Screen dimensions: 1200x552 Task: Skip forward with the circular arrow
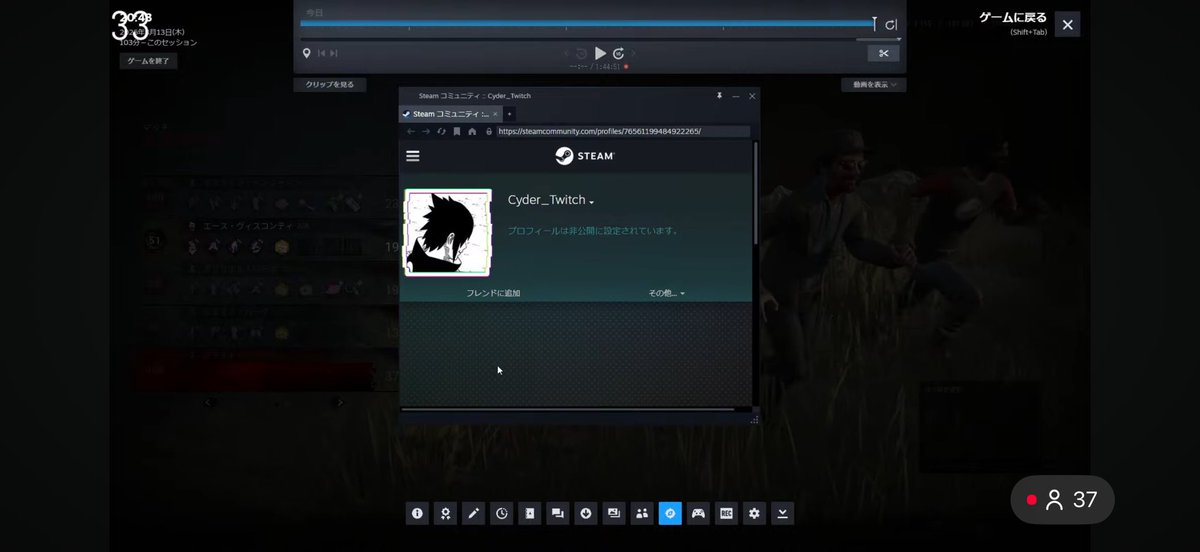point(618,53)
